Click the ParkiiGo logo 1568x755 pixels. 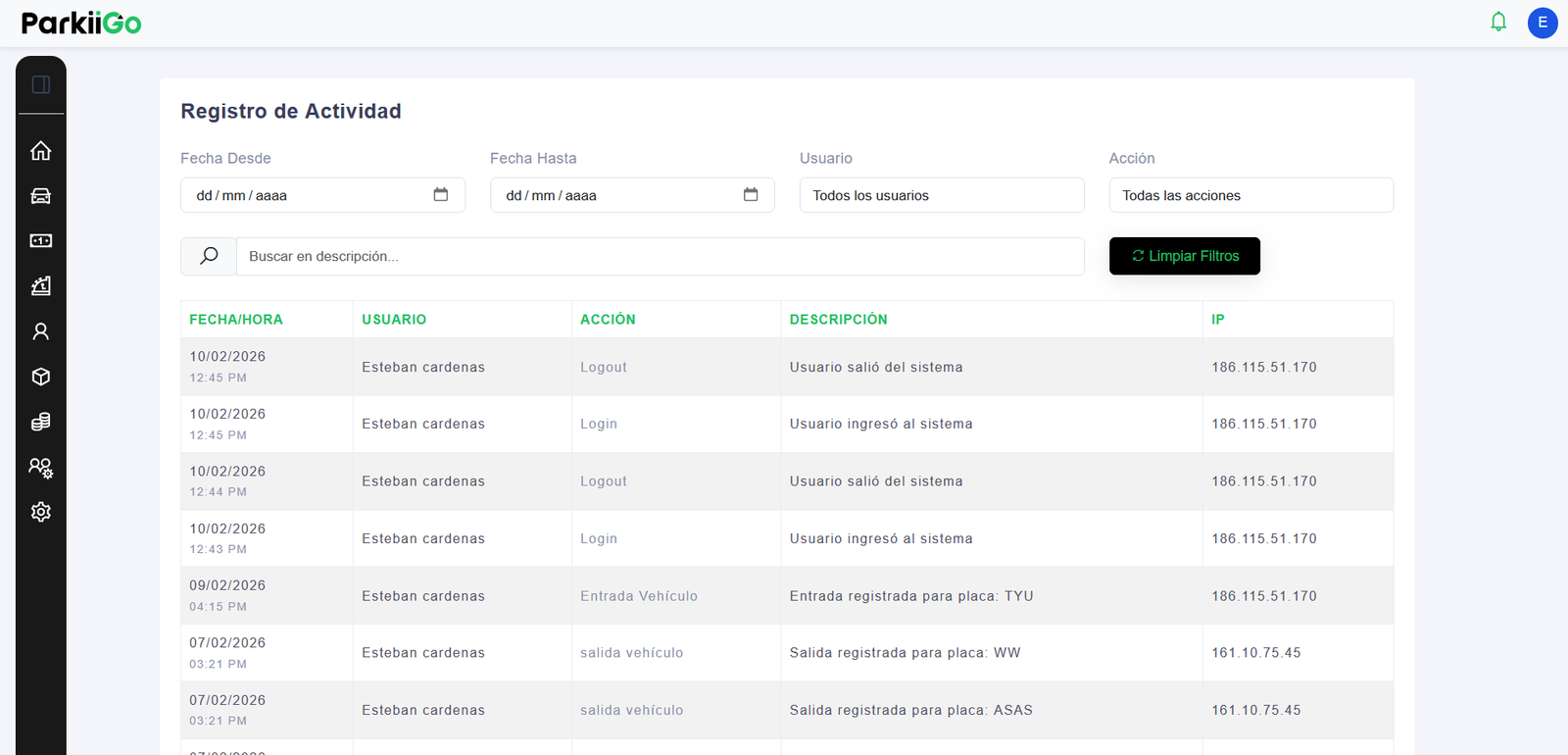[x=81, y=23]
